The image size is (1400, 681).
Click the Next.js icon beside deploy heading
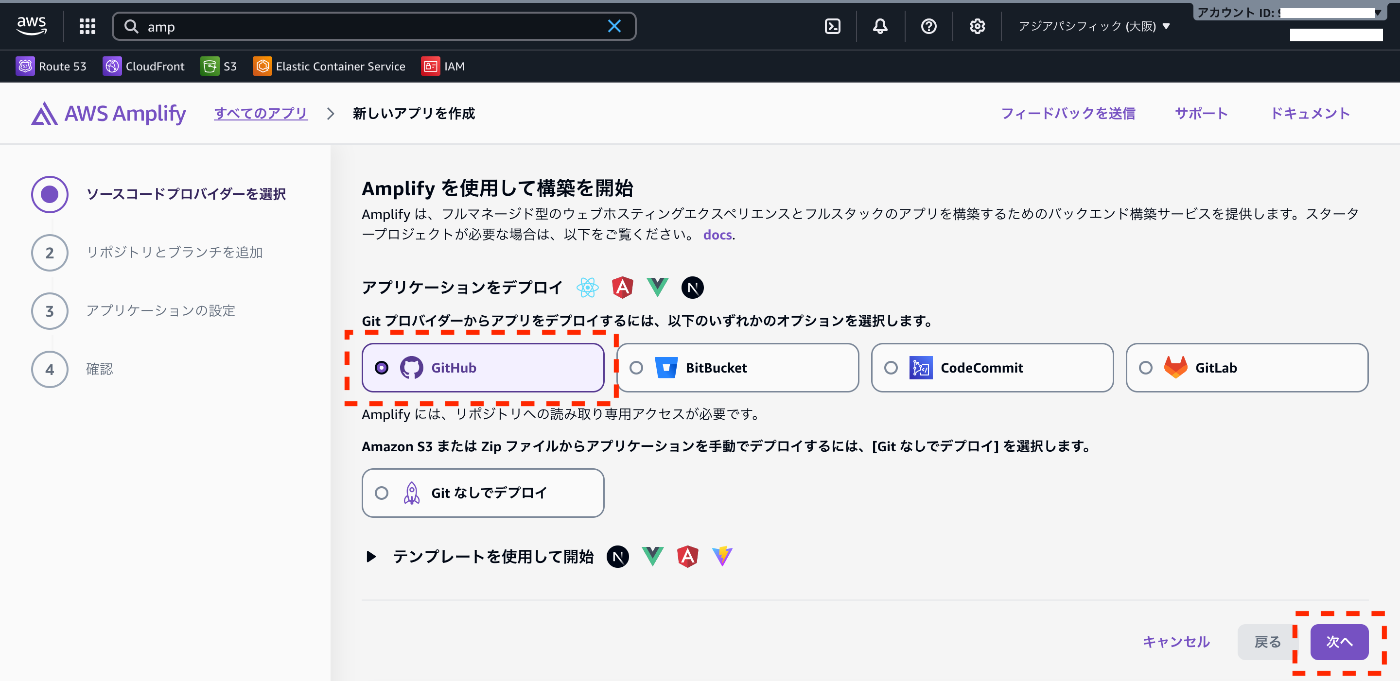693,288
